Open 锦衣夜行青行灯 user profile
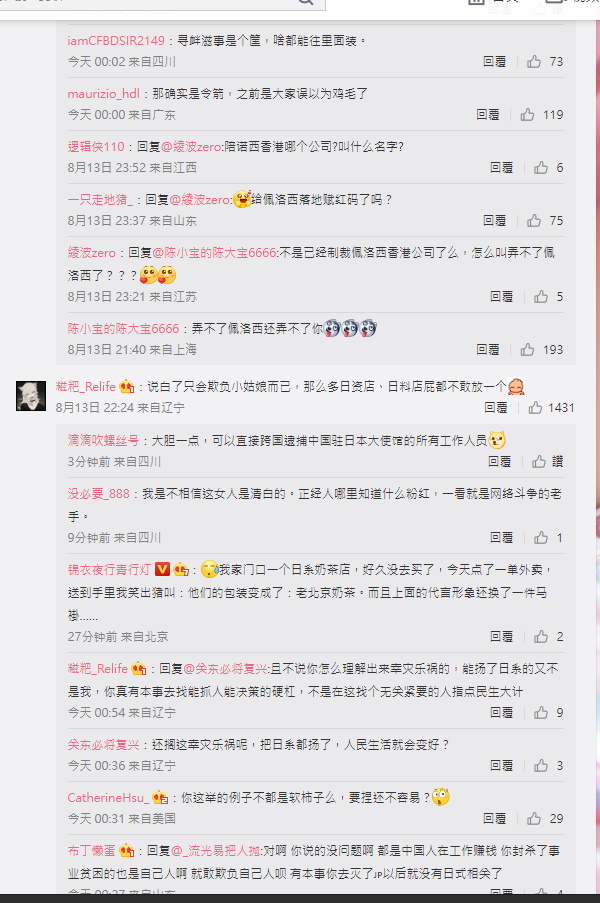The height and width of the screenshot is (903, 600). tap(109, 570)
